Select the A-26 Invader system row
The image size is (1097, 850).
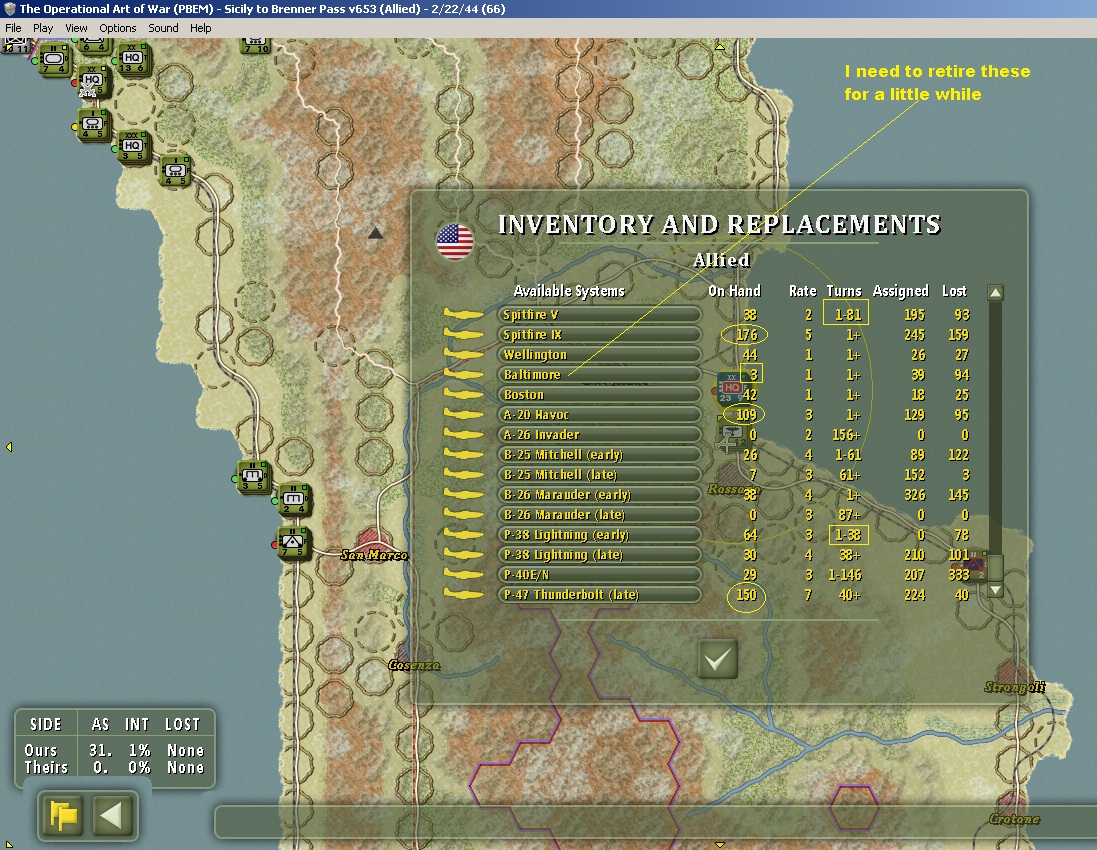(599, 434)
